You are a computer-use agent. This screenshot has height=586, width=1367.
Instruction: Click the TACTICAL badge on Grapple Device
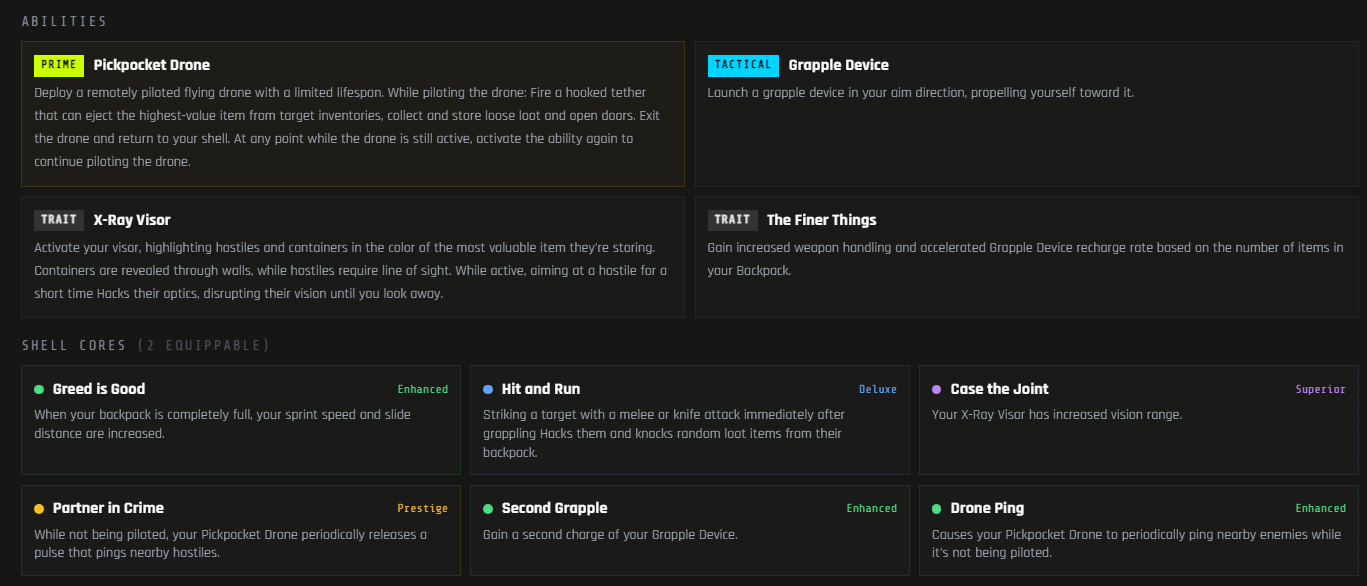point(743,65)
